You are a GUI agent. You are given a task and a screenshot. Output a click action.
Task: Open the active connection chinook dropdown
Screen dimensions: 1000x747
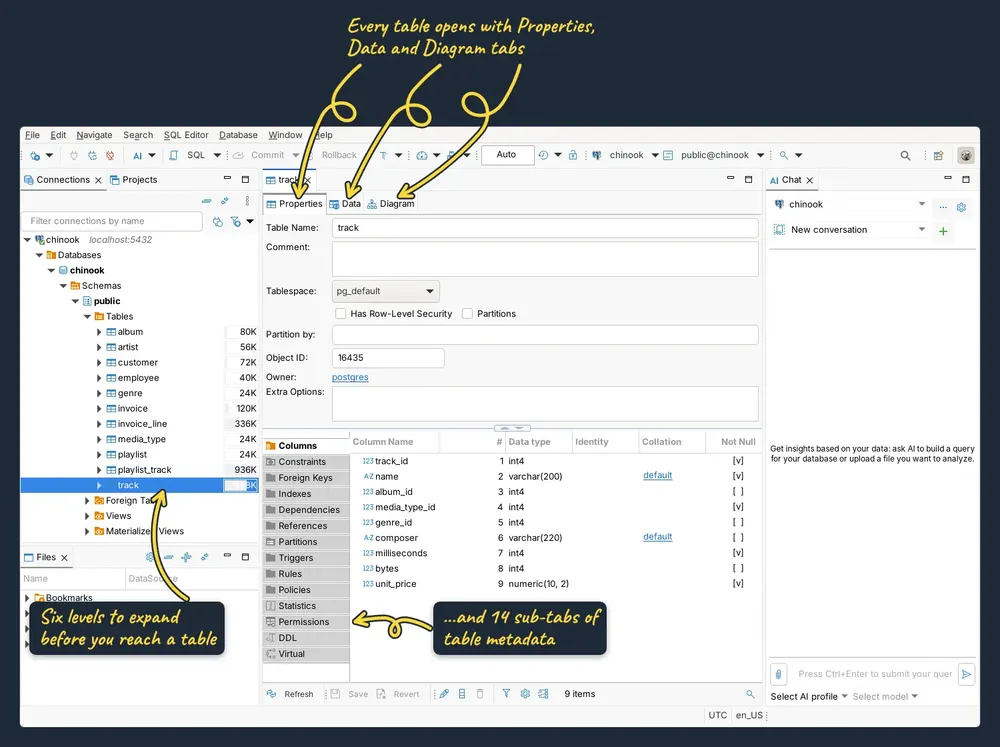[655, 155]
